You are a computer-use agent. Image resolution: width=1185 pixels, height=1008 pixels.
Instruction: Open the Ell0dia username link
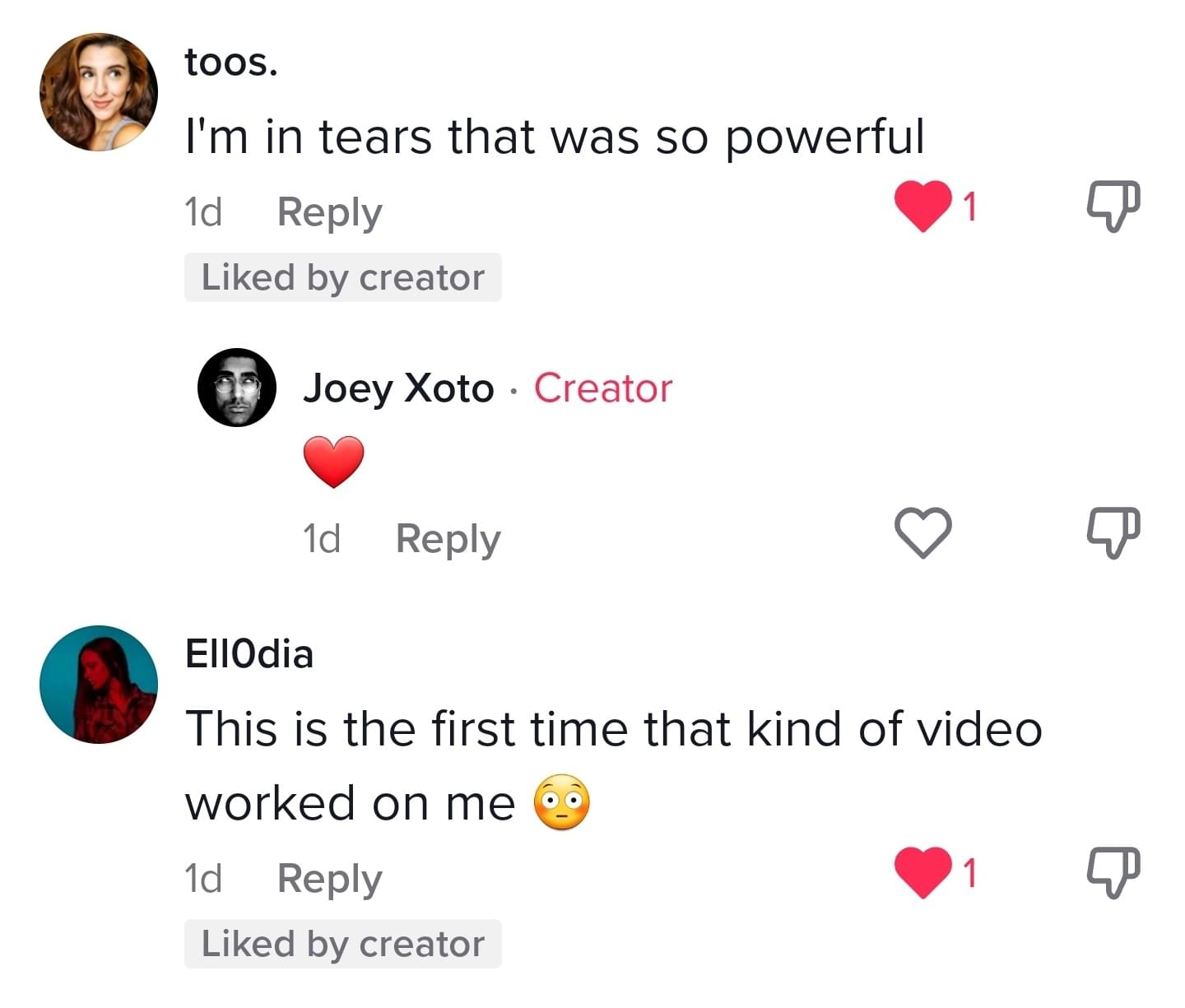point(249,654)
